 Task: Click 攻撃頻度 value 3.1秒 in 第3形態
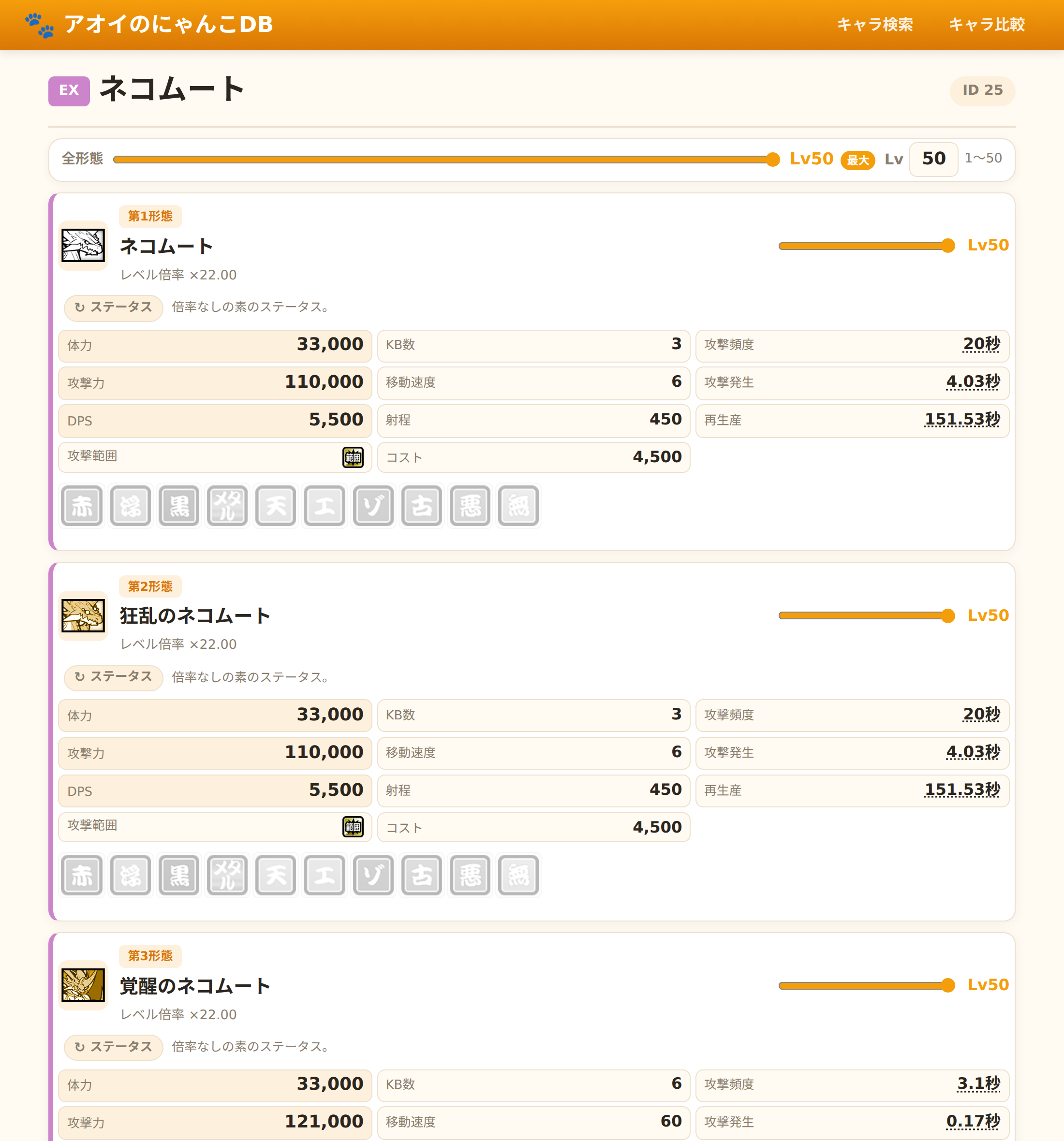pyautogui.click(x=978, y=1084)
